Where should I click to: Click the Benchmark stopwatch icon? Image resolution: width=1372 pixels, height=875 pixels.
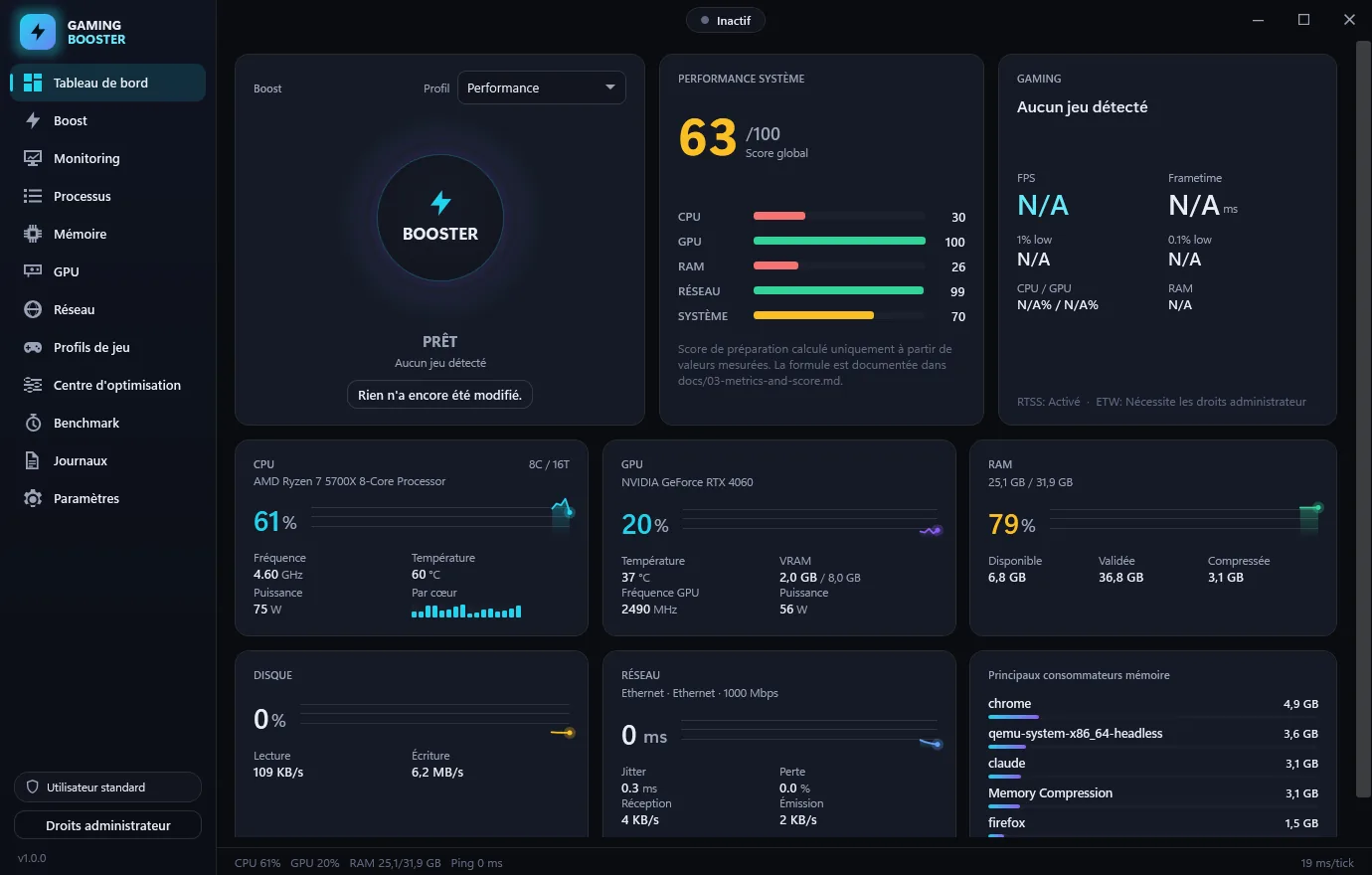point(33,423)
